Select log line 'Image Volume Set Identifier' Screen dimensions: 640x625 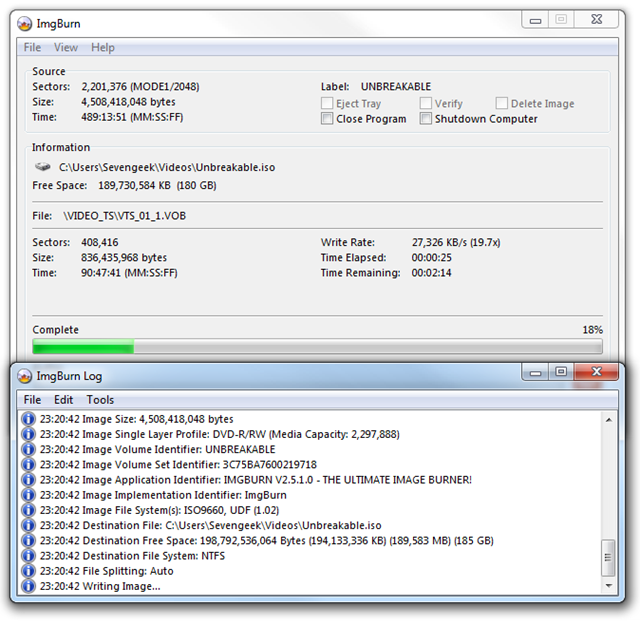click(x=178, y=465)
